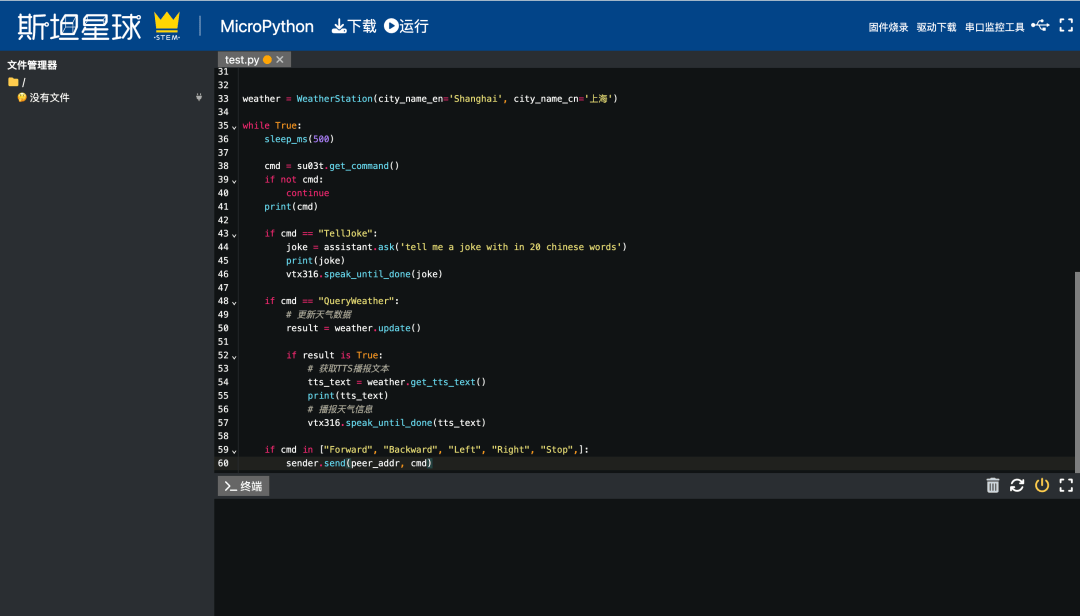Collapse the direction list block at line 59
The image size is (1080, 616).
pos(234,451)
